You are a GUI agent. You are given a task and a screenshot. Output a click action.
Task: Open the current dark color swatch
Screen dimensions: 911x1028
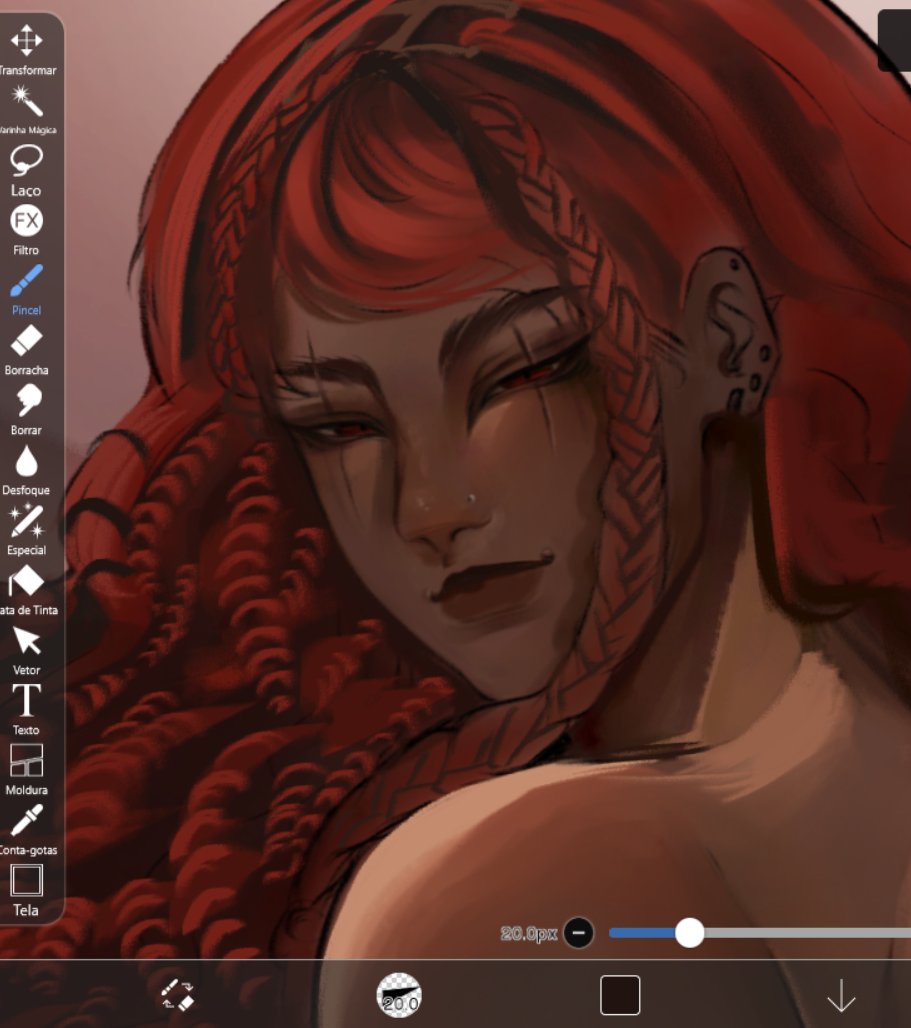(620, 995)
